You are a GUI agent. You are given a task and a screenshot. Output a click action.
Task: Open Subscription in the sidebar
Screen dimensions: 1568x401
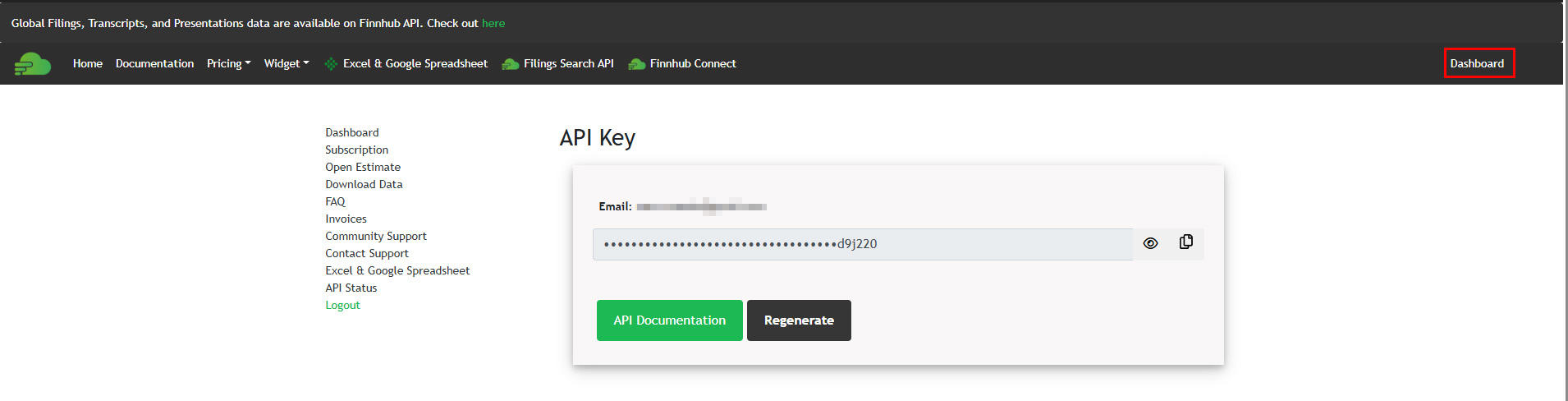pos(356,150)
